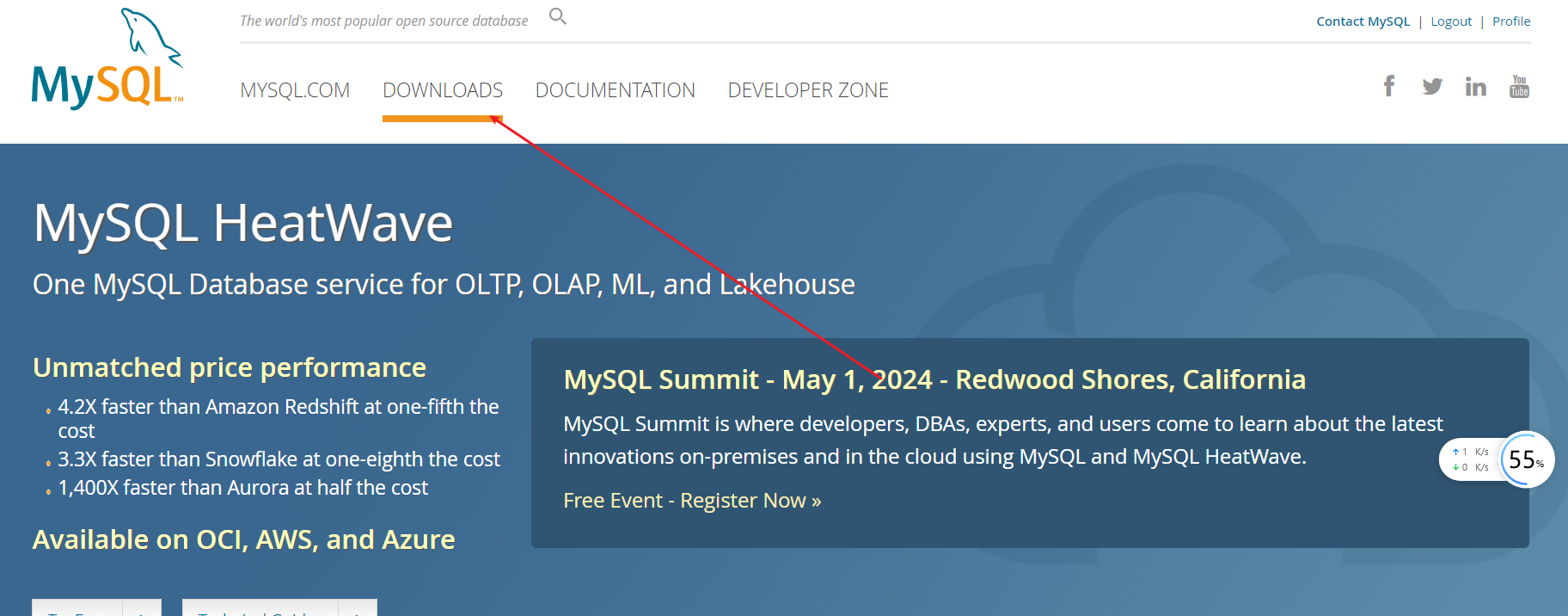Select the DOWNLOADS navigation tab
The width and height of the screenshot is (1568, 616).
pyautogui.click(x=443, y=90)
